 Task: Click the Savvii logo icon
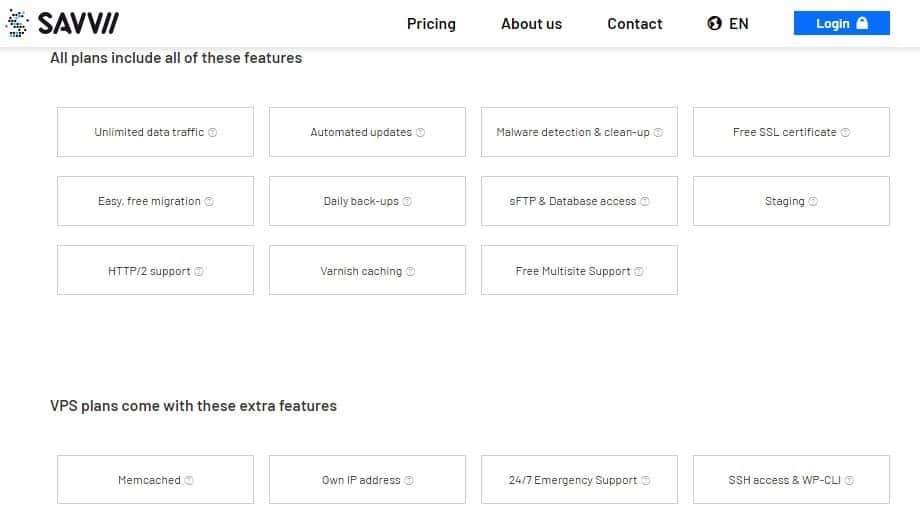(x=17, y=23)
